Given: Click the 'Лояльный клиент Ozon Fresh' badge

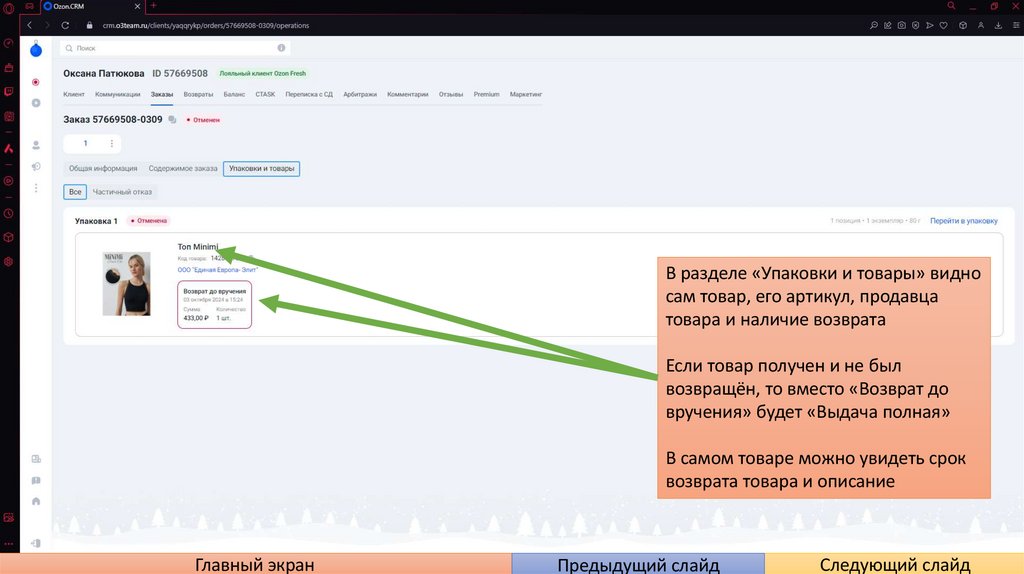Looking at the screenshot, I should tap(263, 73).
